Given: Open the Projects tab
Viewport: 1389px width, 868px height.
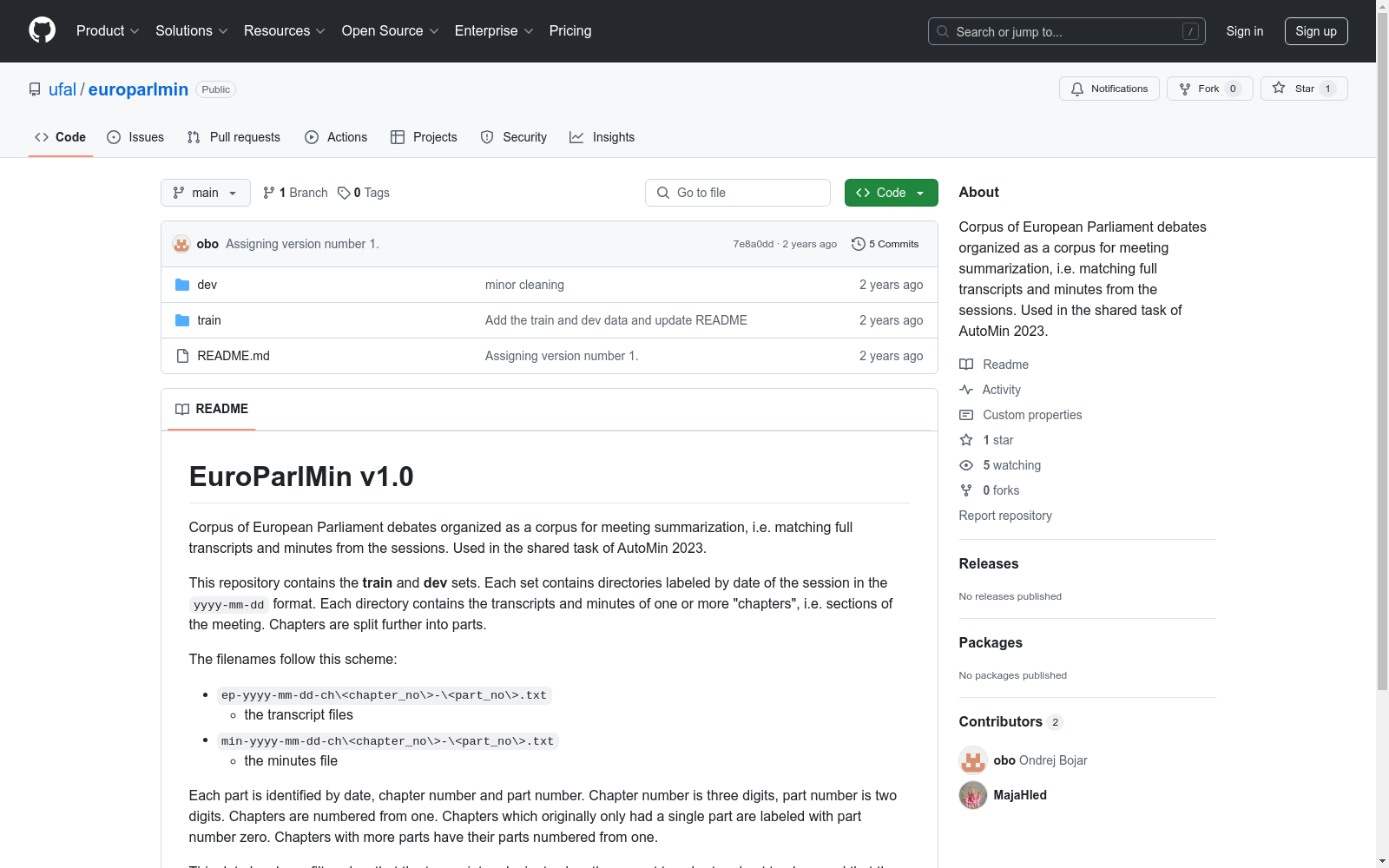Looking at the screenshot, I should point(424,137).
